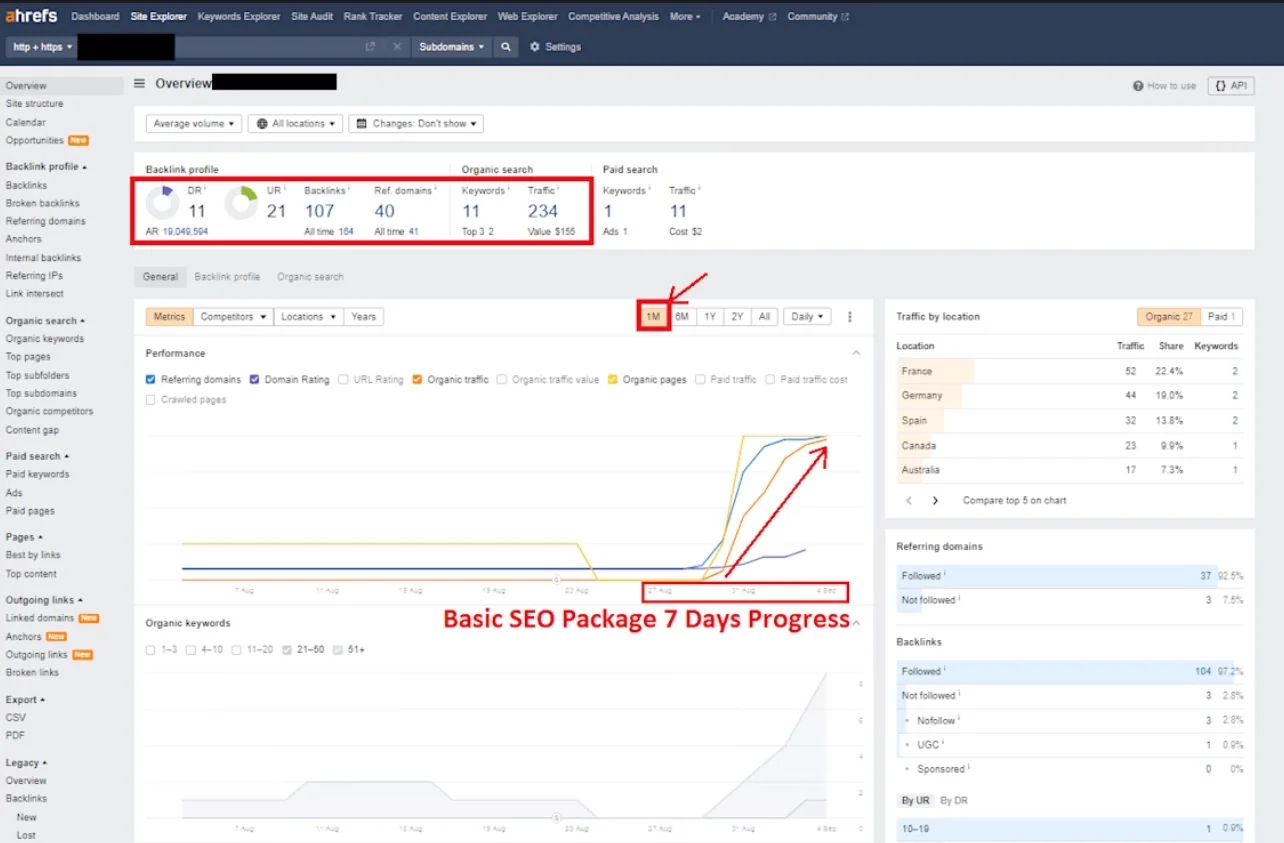The height and width of the screenshot is (843, 1284).
Task: Open the API panel
Action: (x=1230, y=86)
